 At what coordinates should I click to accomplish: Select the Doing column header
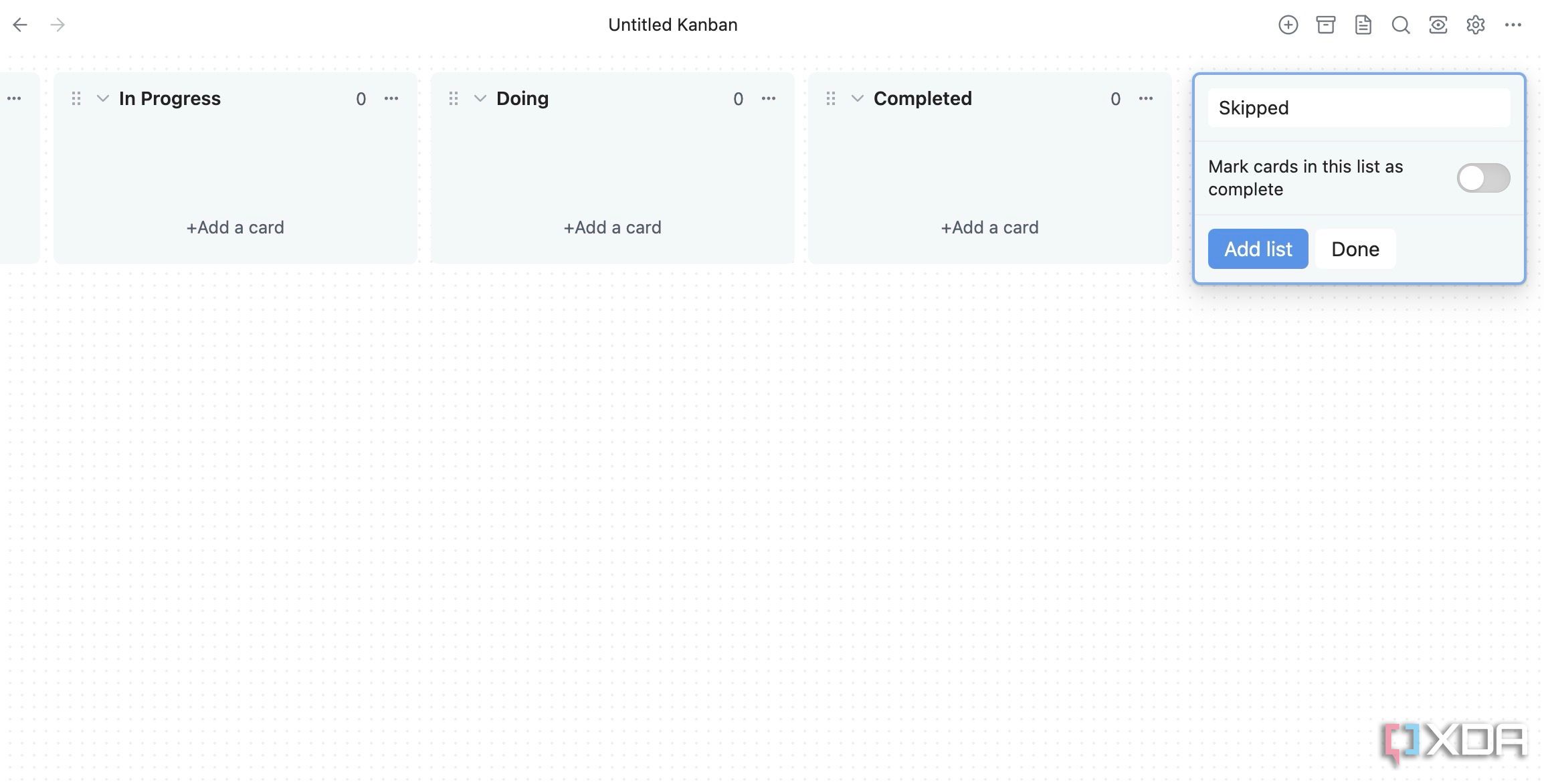point(522,98)
